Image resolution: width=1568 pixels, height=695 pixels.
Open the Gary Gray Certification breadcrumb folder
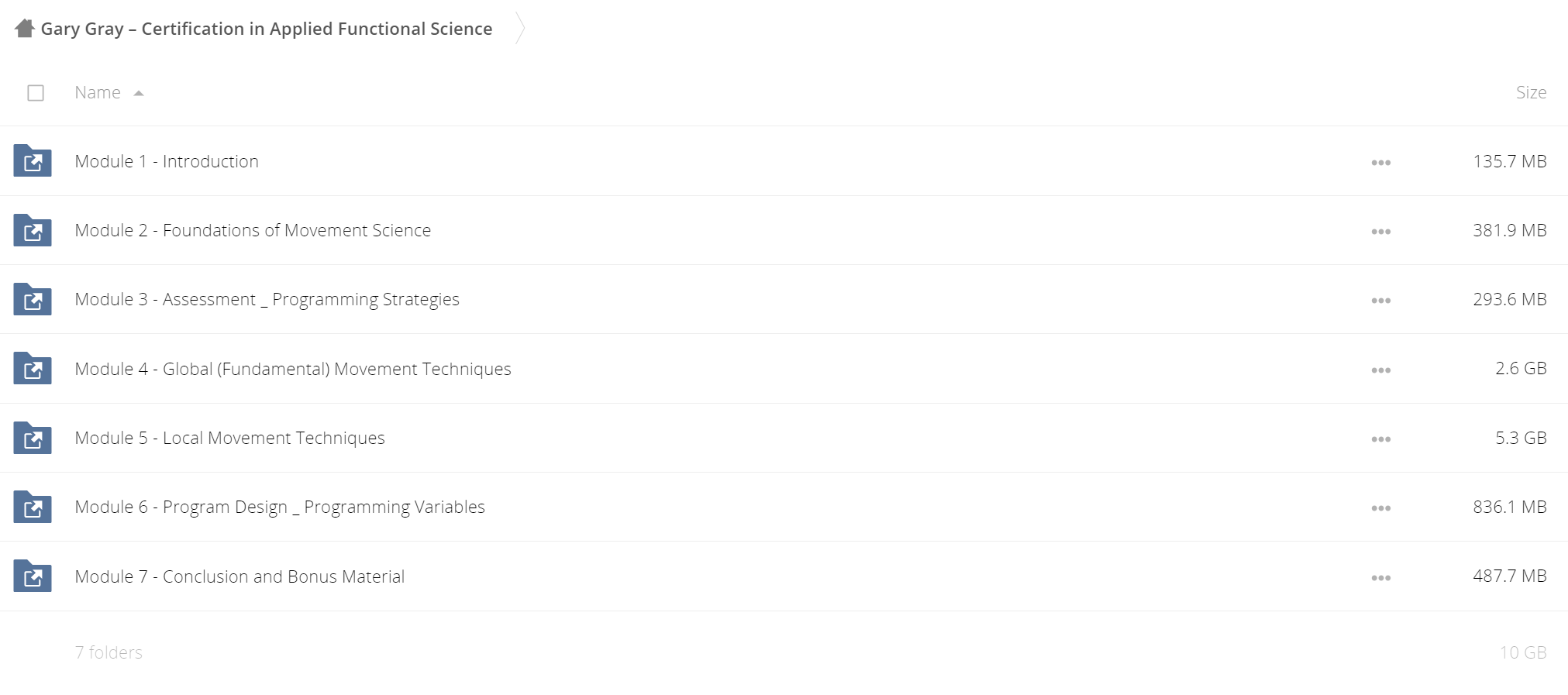tap(267, 29)
